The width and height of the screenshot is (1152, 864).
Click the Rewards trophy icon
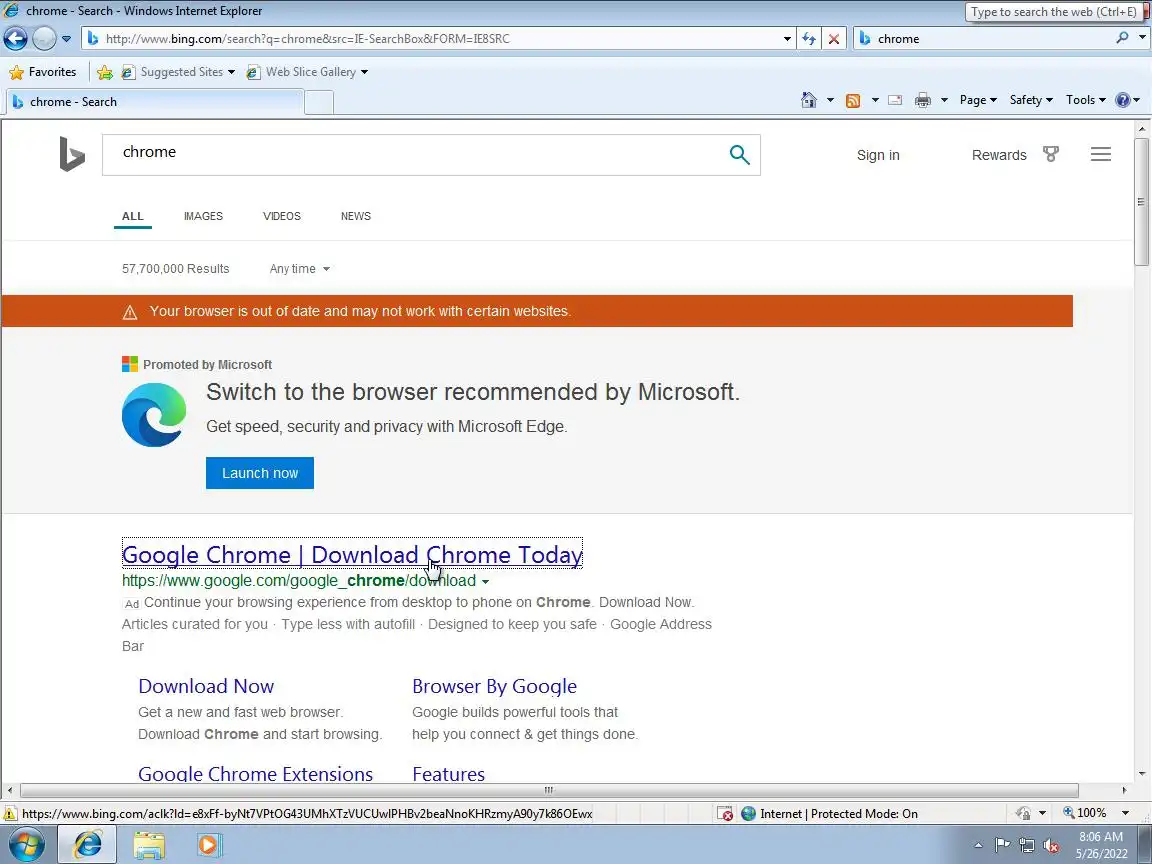tap(1051, 154)
